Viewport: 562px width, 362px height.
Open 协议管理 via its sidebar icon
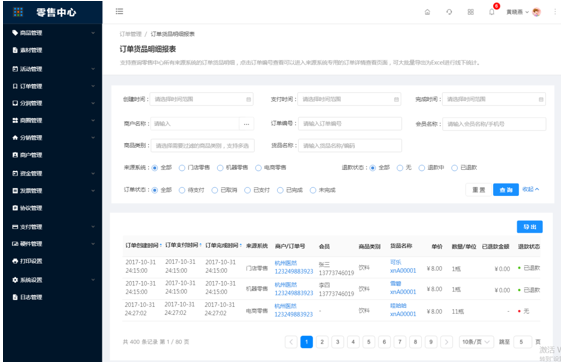coord(15,208)
